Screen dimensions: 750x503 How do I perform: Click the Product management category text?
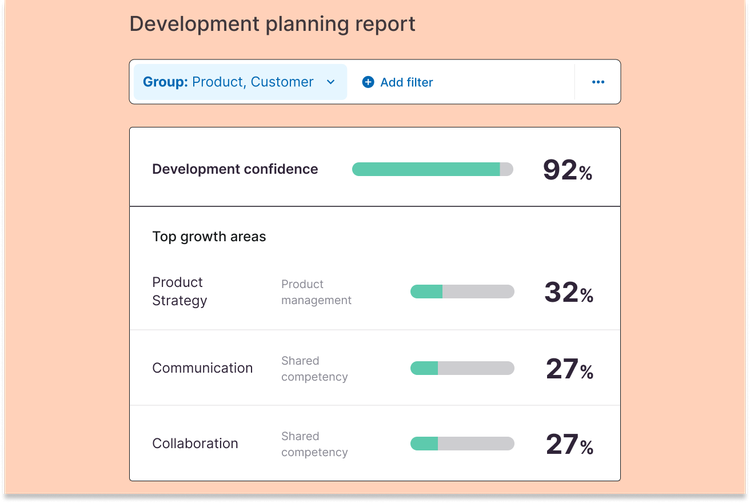coord(316,292)
